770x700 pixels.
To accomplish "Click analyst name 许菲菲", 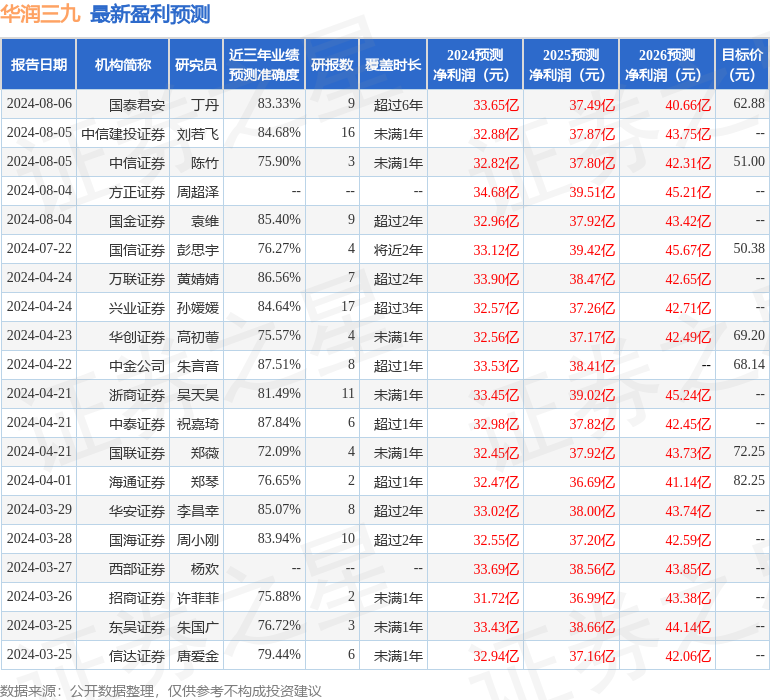I will pyautogui.click(x=198, y=597).
